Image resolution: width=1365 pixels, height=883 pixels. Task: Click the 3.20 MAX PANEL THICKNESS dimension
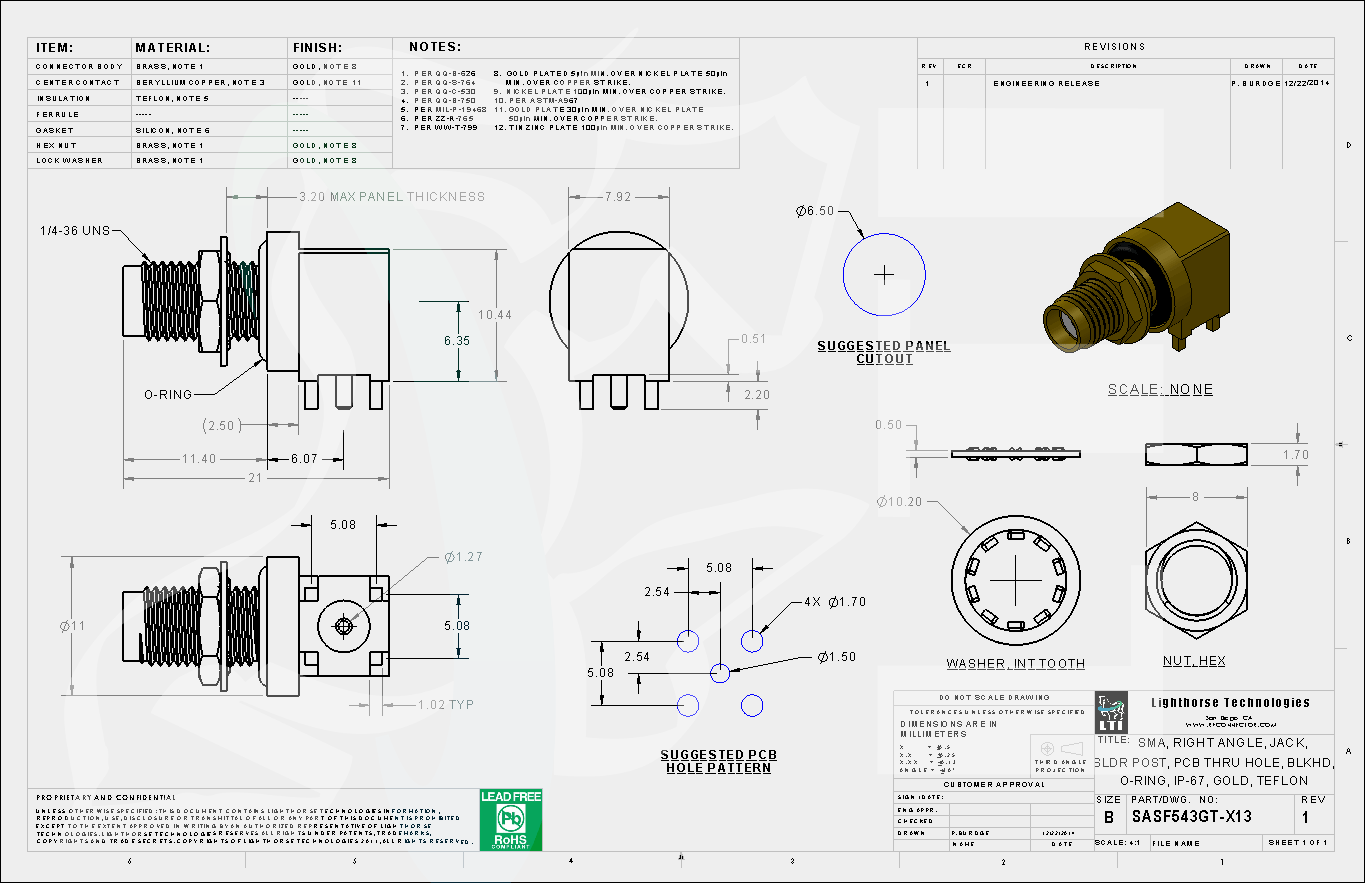391,197
